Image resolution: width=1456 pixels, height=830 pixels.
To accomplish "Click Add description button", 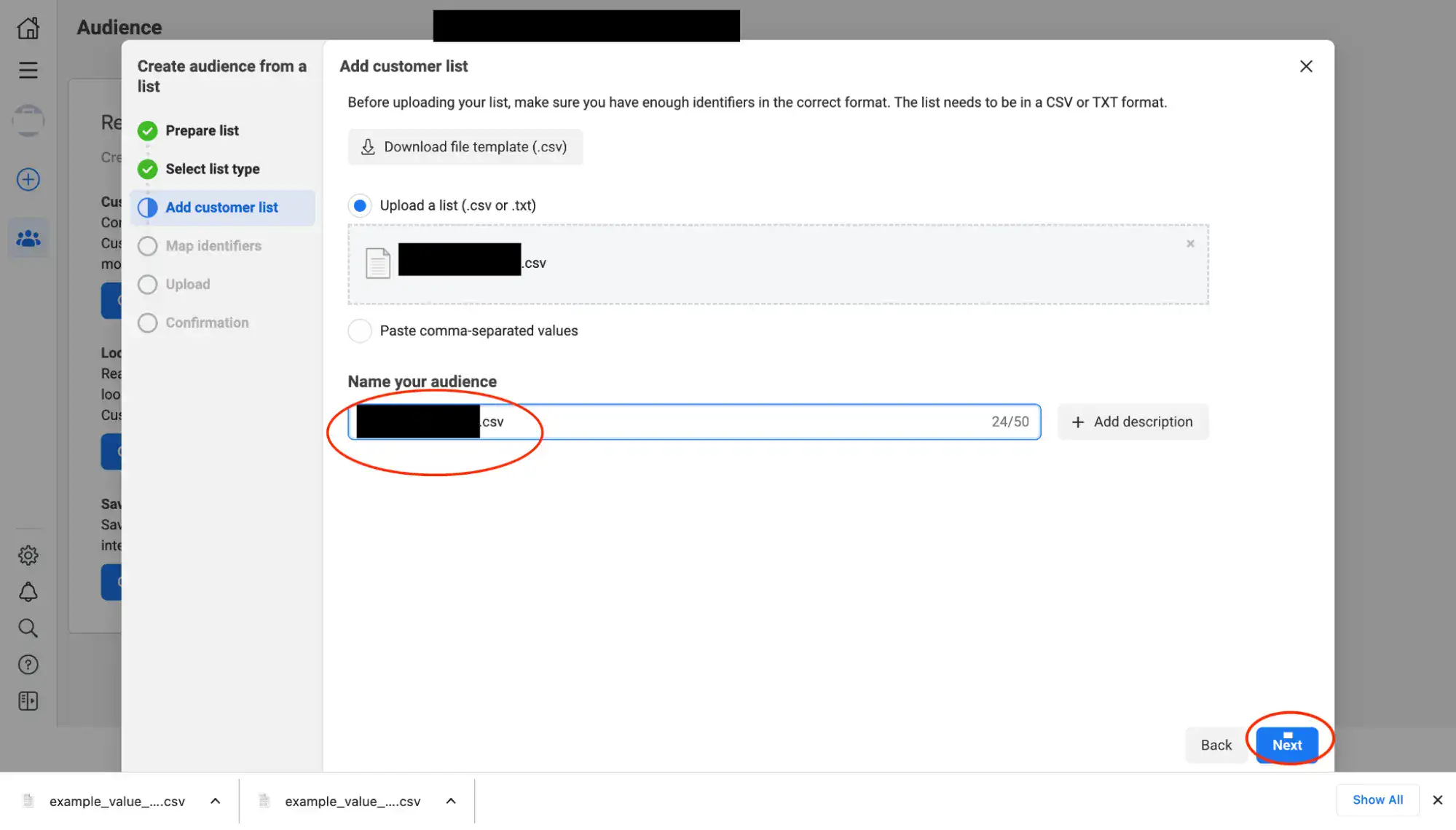I will [x=1132, y=422].
